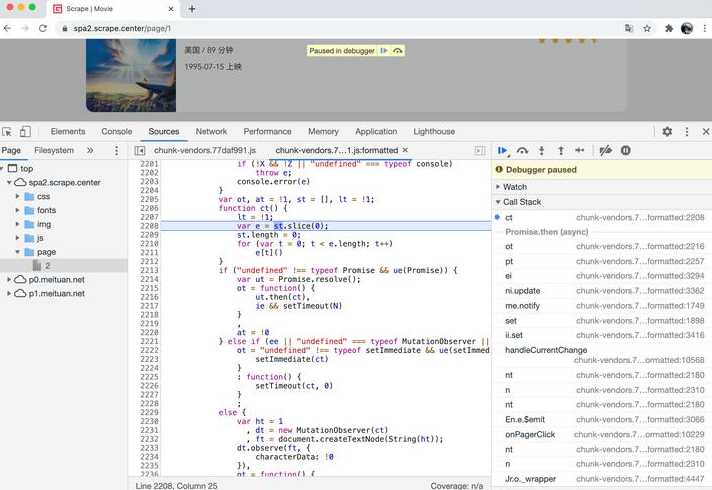Open the browser extensions puzzle icon

669,28
